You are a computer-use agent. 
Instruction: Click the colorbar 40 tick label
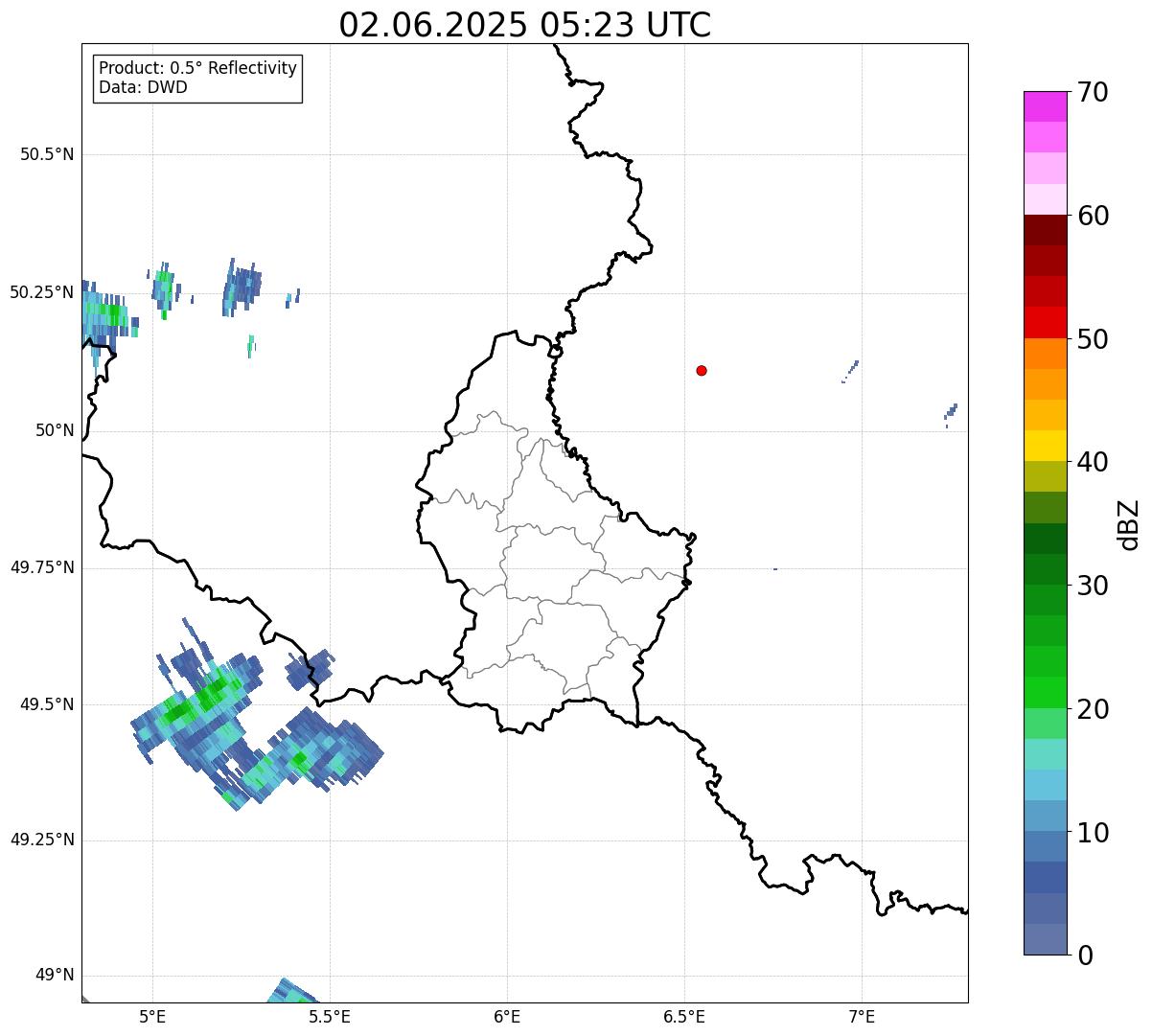point(1093,462)
